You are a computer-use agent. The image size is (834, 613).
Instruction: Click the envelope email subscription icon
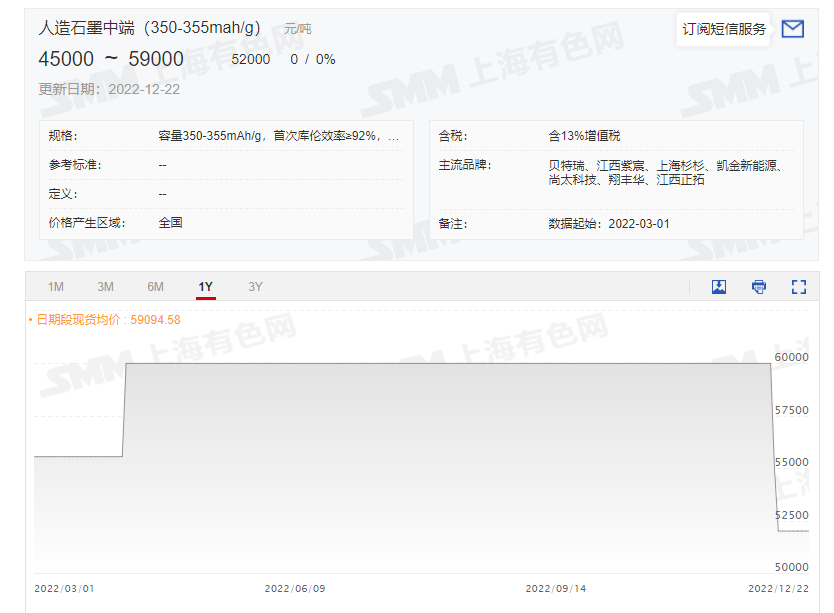(792, 29)
